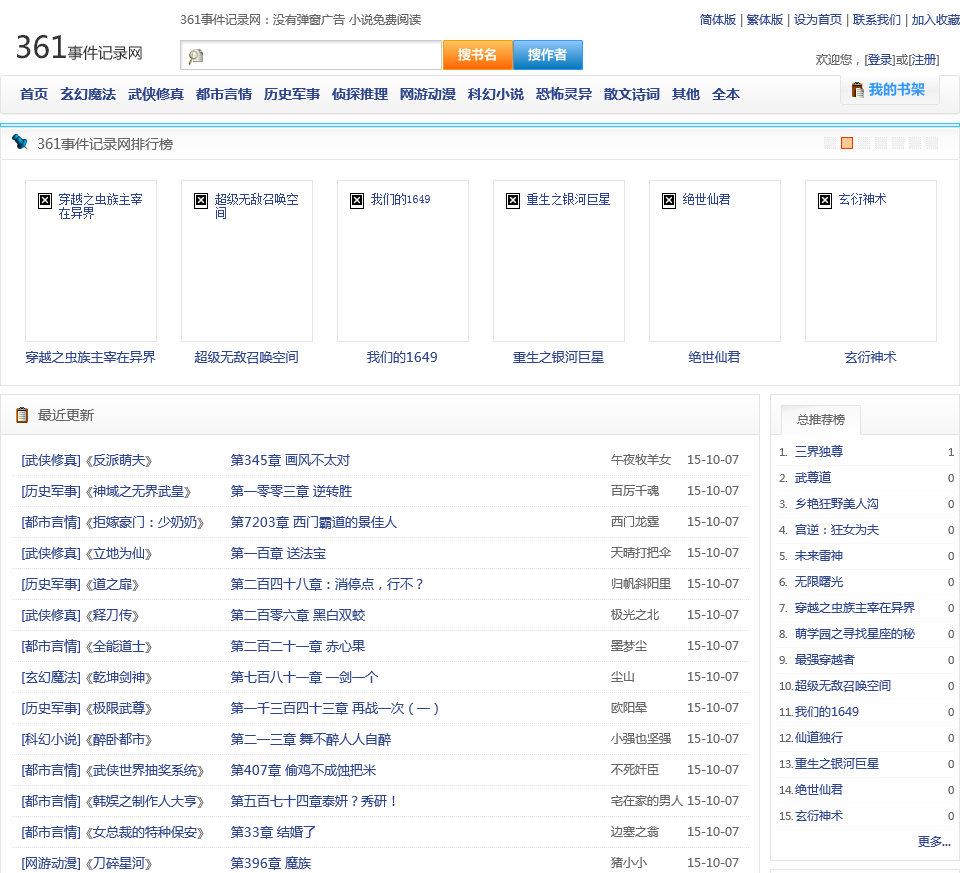Click the 注册 link

pyautogui.click(x=923, y=60)
